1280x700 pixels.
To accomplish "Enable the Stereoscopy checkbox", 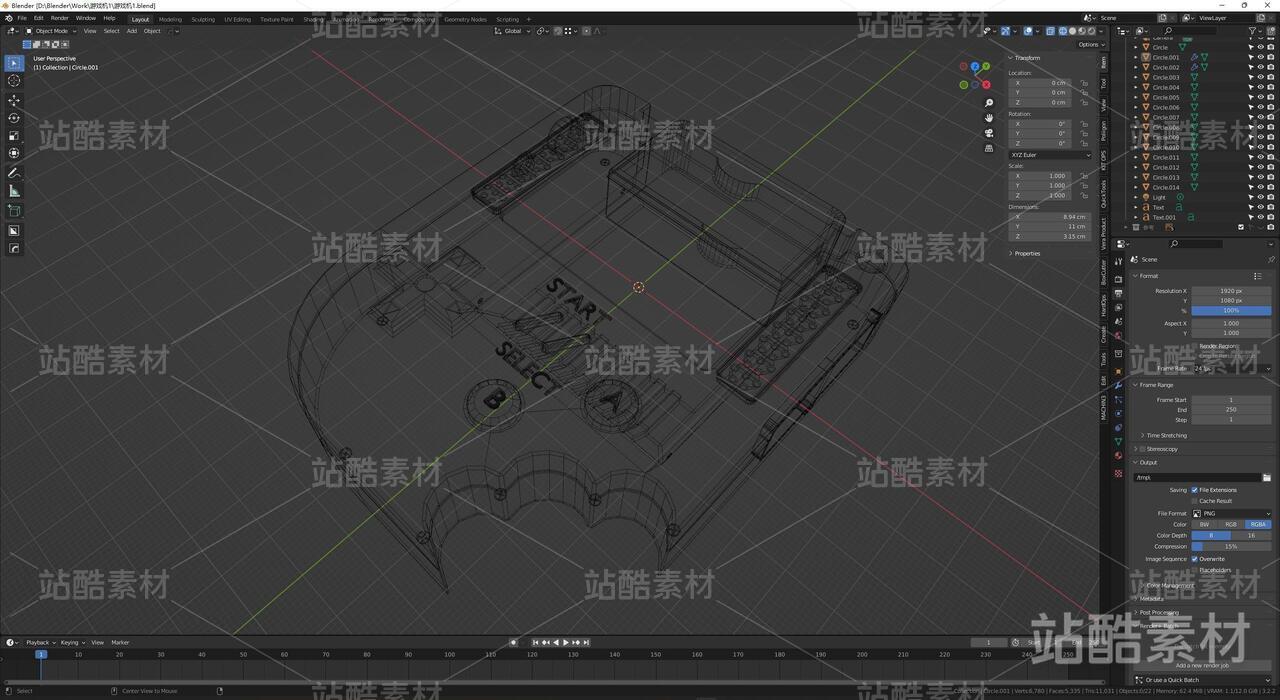I will (x=1142, y=449).
